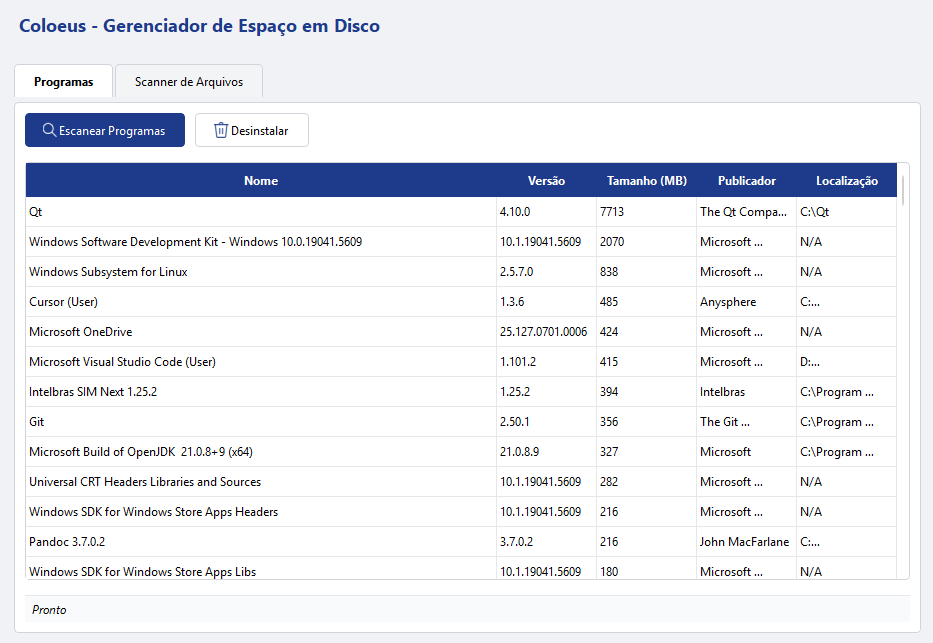This screenshot has height=643, width=933.
Task: Click the Coloeus - Gerenciador de Espaço em Disco title
Action: click(199, 26)
